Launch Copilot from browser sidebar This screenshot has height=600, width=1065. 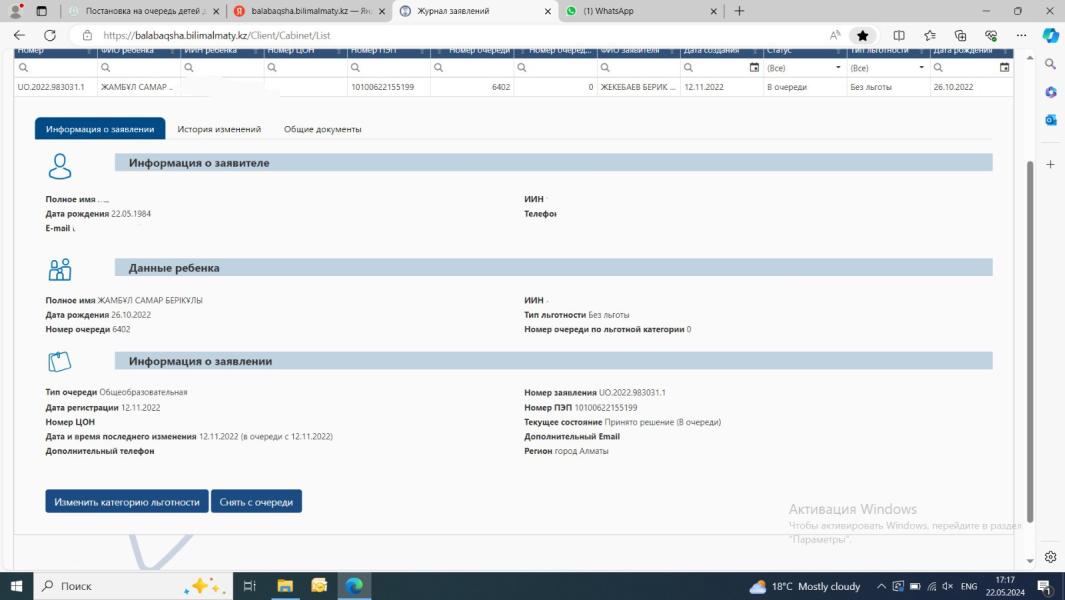point(1051,35)
